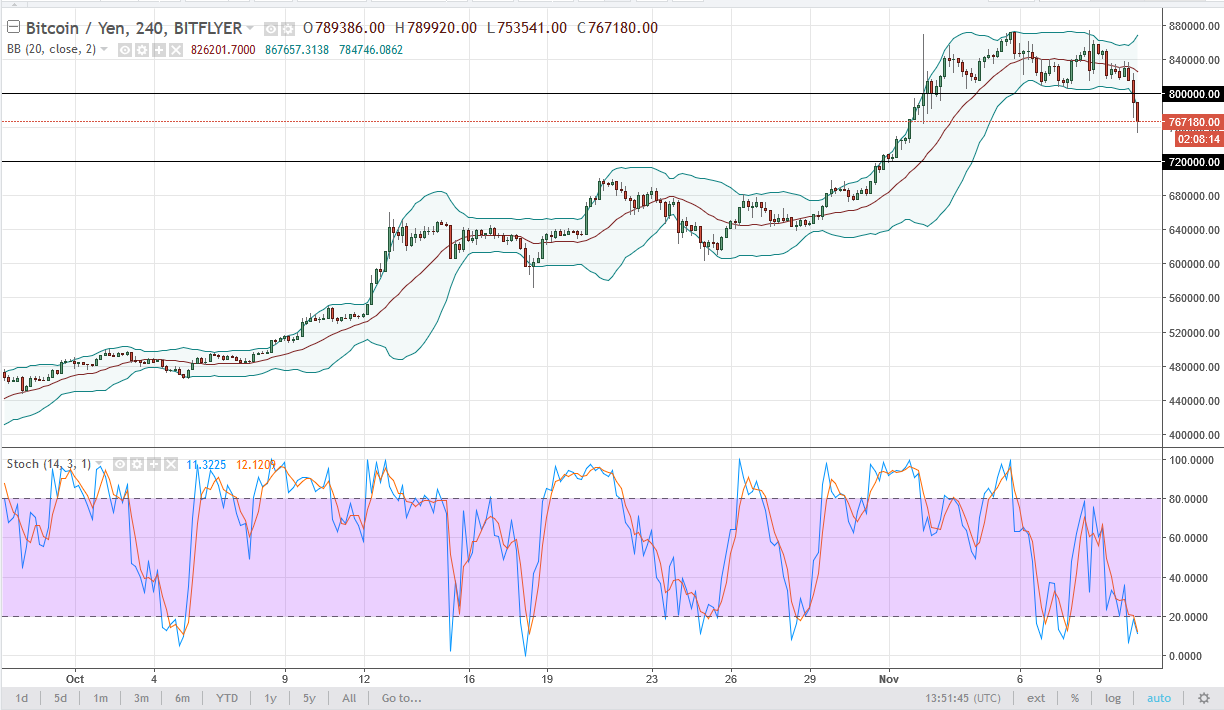
Task: Open Bollinger Bands settings gear
Action: tap(142, 50)
